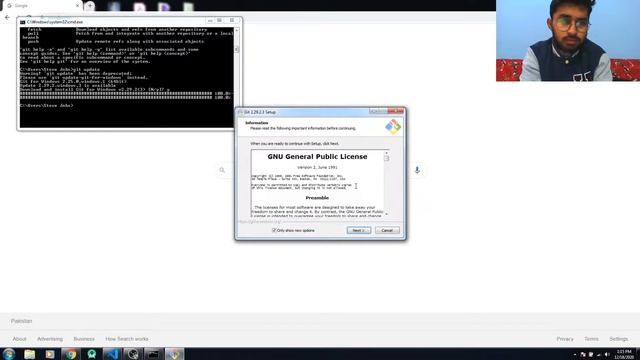Open File Explorer from the taskbar
The width and height of the screenshot is (640, 360).
coord(29,354)
